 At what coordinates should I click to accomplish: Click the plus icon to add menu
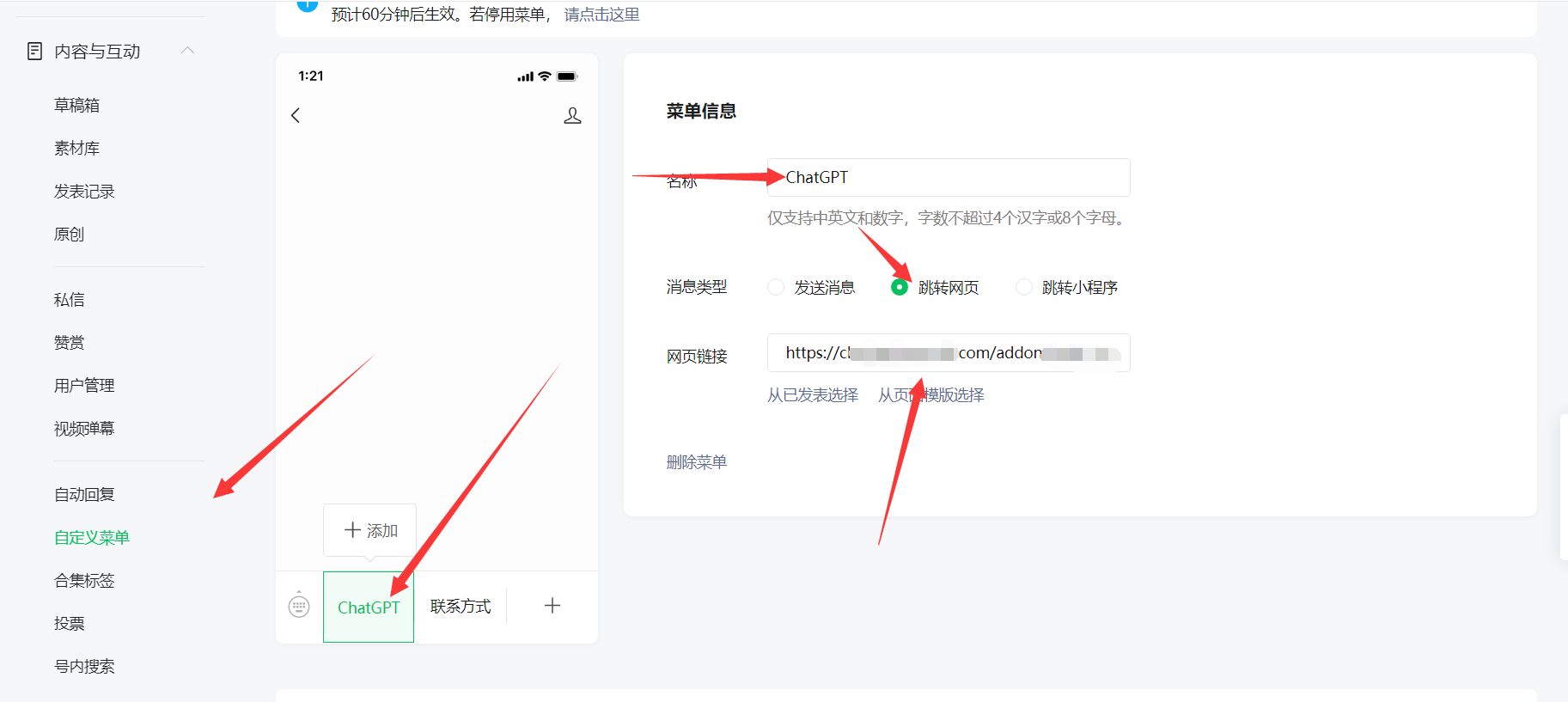point(552,606)
